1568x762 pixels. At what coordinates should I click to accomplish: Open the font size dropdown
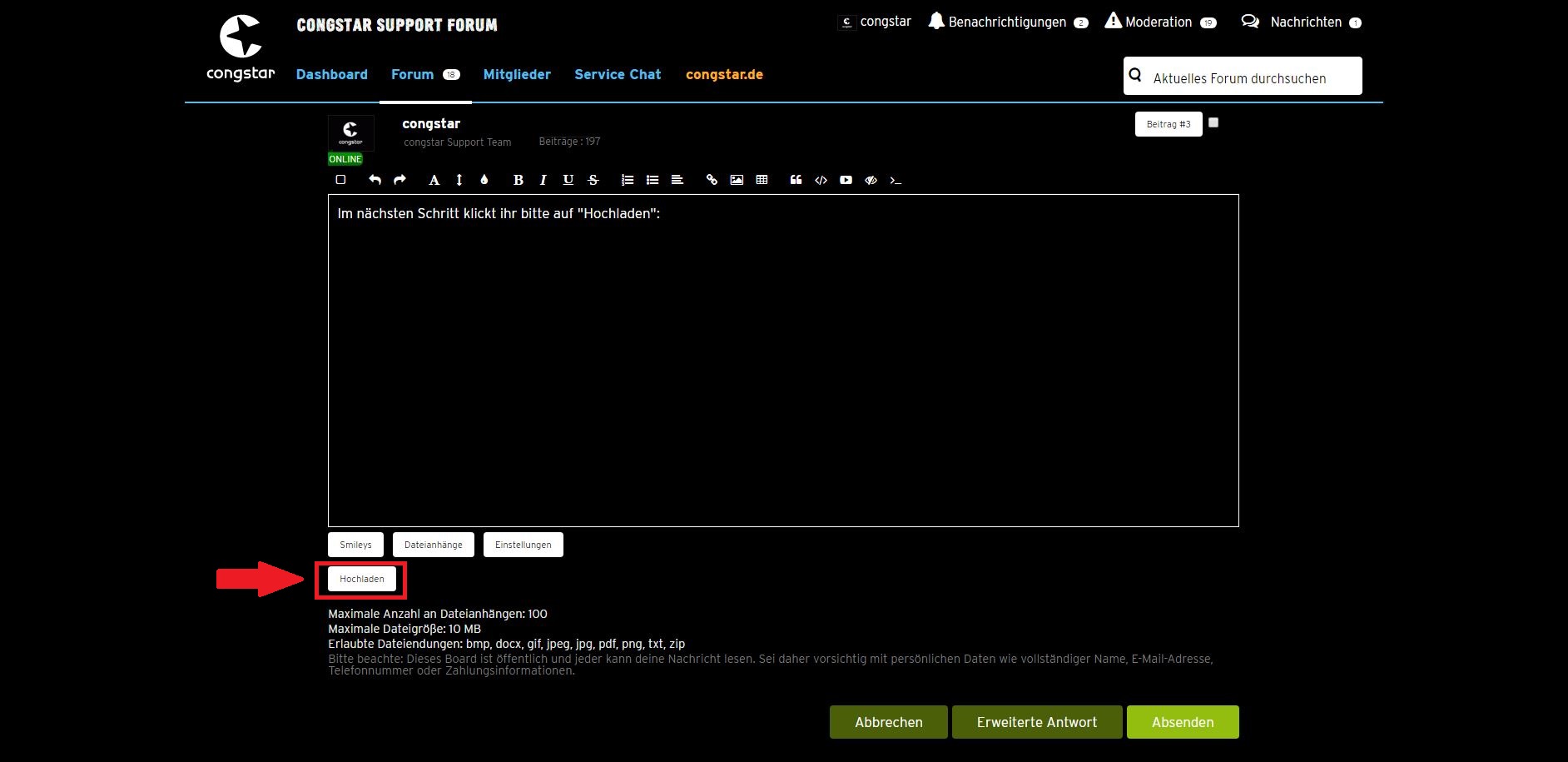[459, 180]
